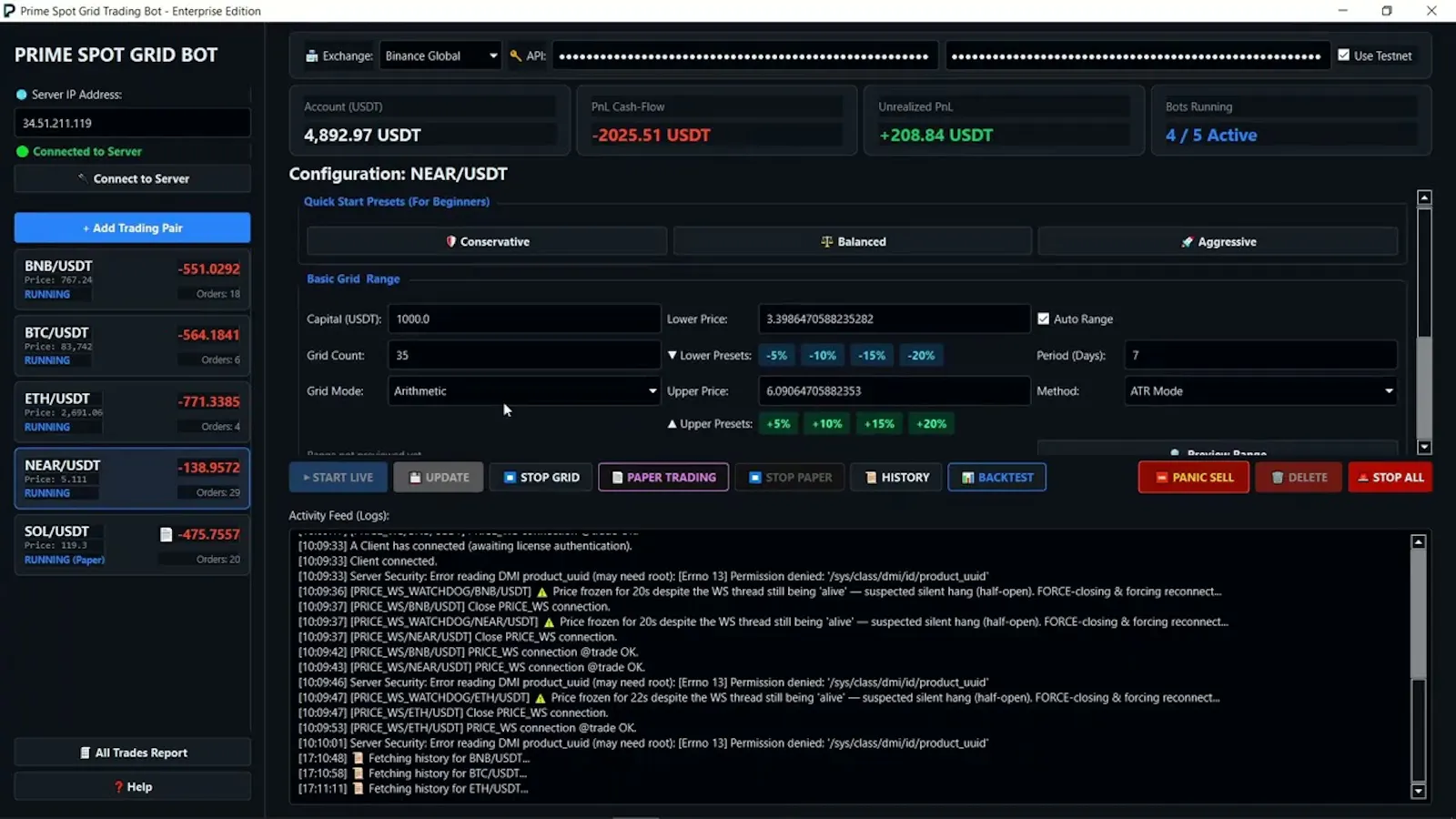Click the Update button
The image size is (1456, 819).
439,477
